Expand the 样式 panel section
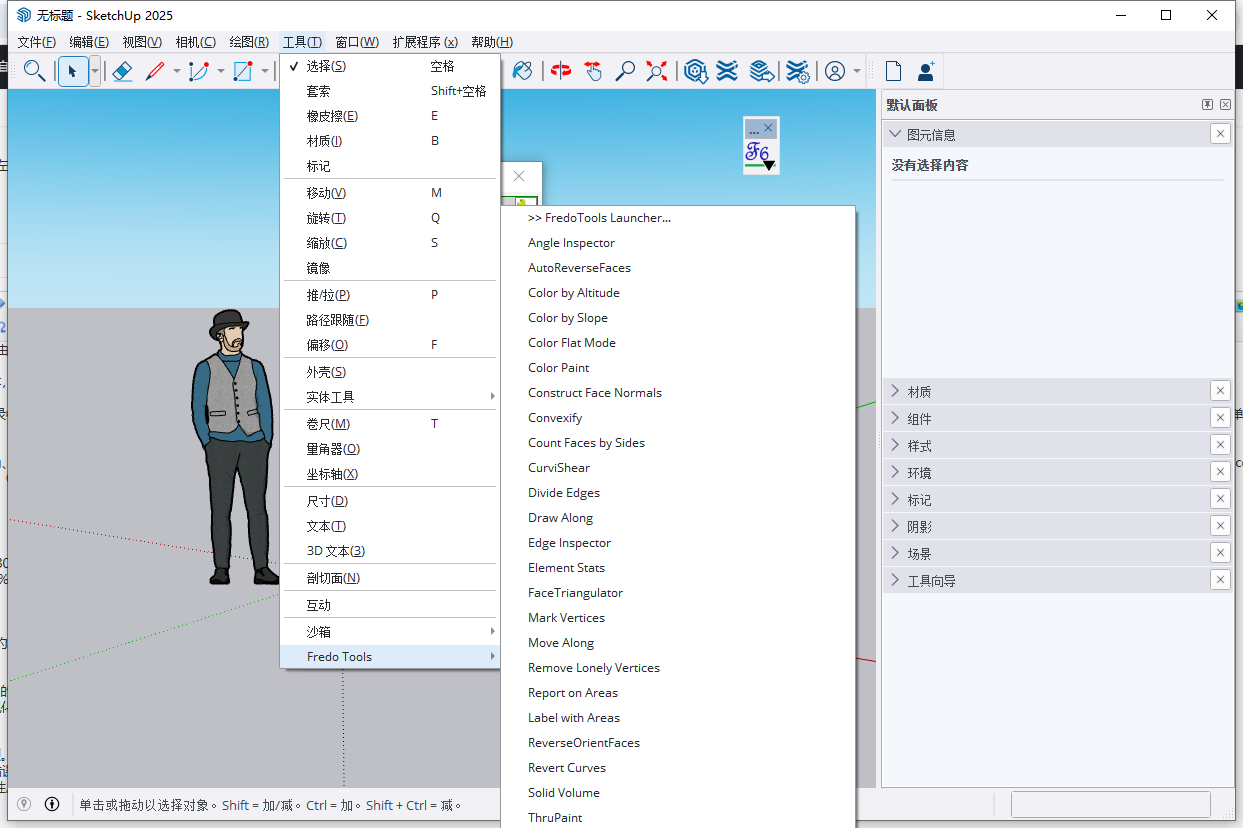 tap(895, 445)
